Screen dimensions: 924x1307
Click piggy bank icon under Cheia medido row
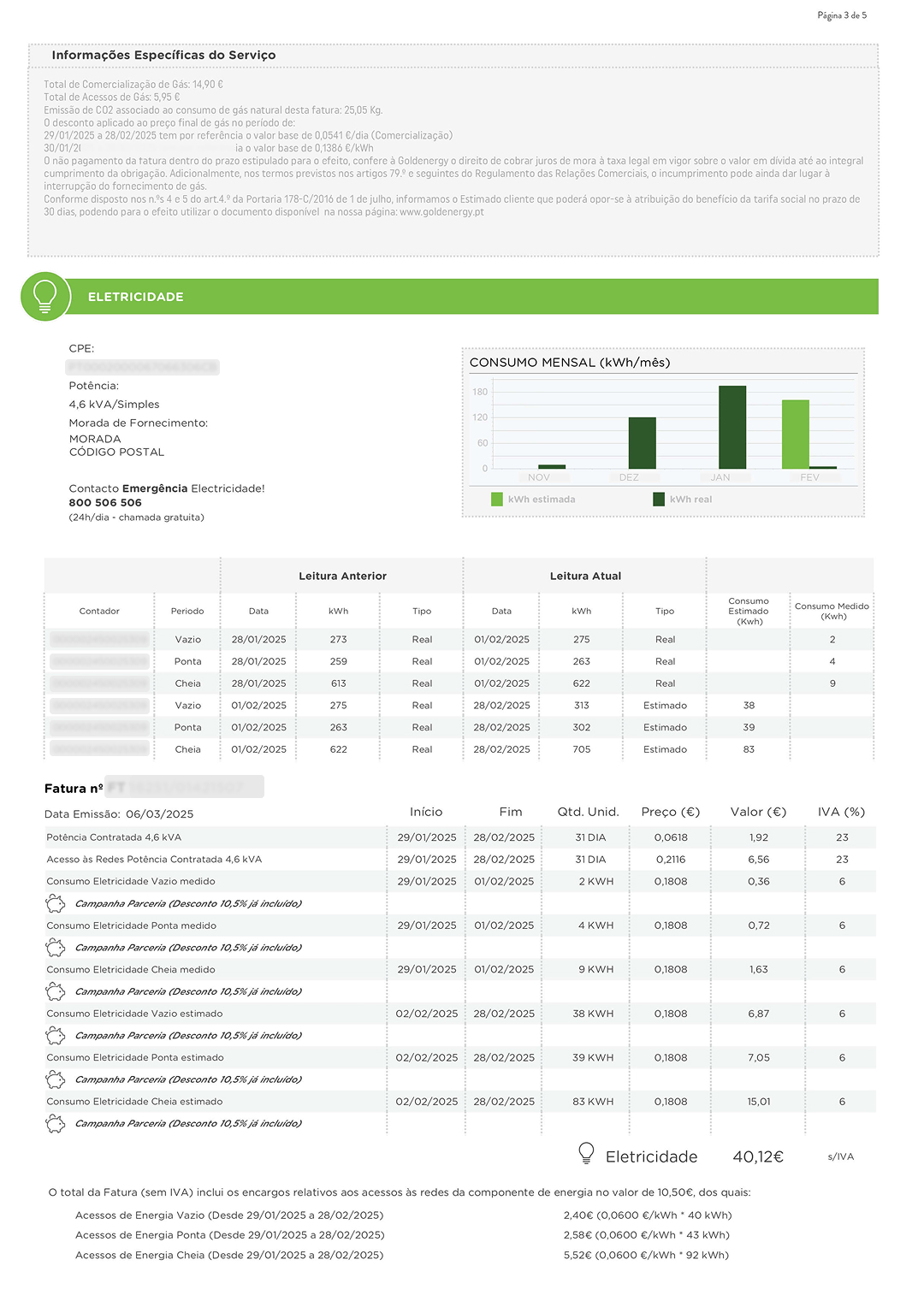(x=56, y=991)
